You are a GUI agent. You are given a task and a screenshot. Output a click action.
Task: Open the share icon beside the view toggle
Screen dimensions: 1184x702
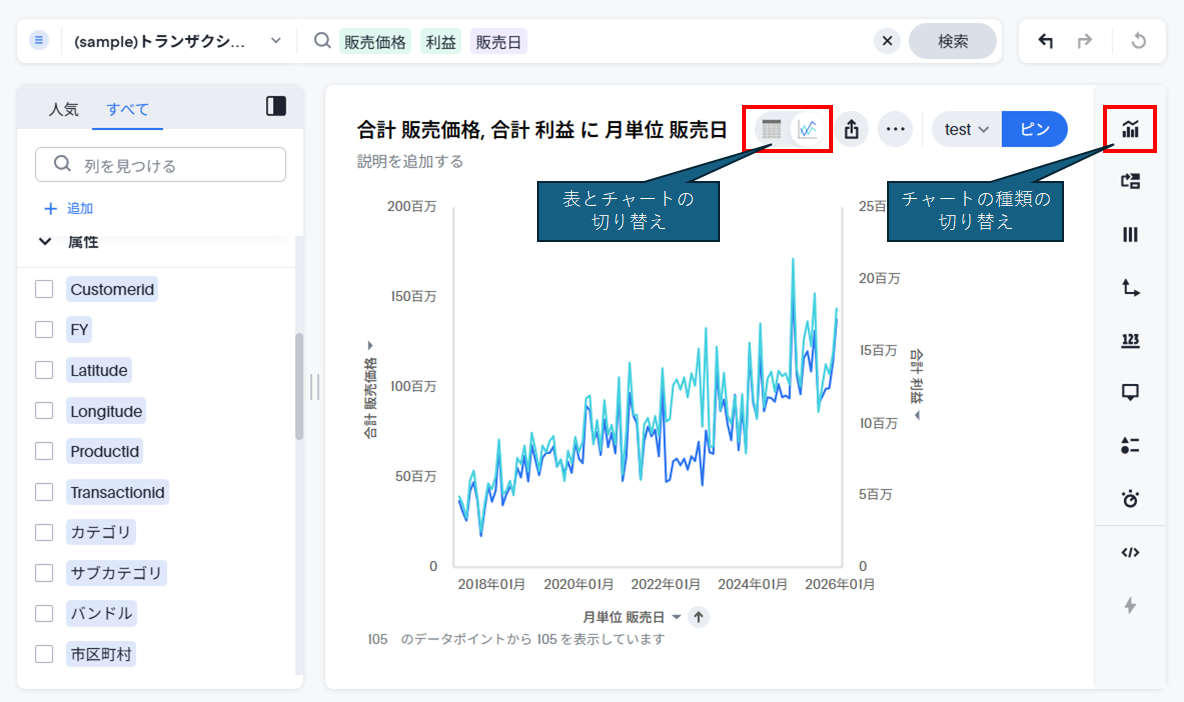coord(851,129)
